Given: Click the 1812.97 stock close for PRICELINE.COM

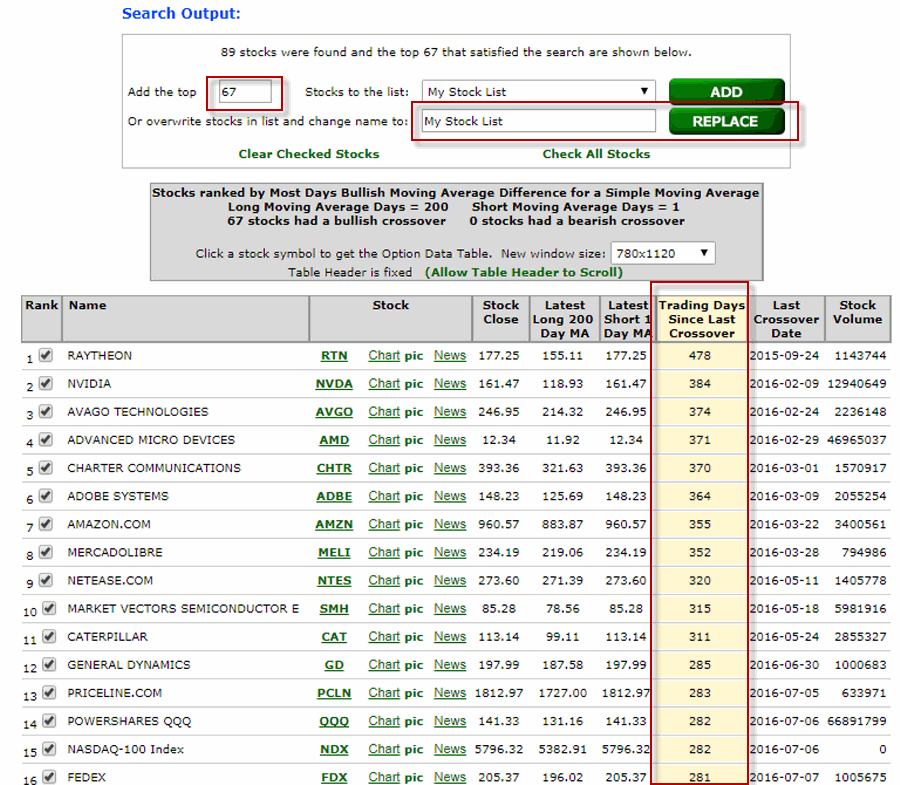Looking at the screenshot, I should point(499,693).
